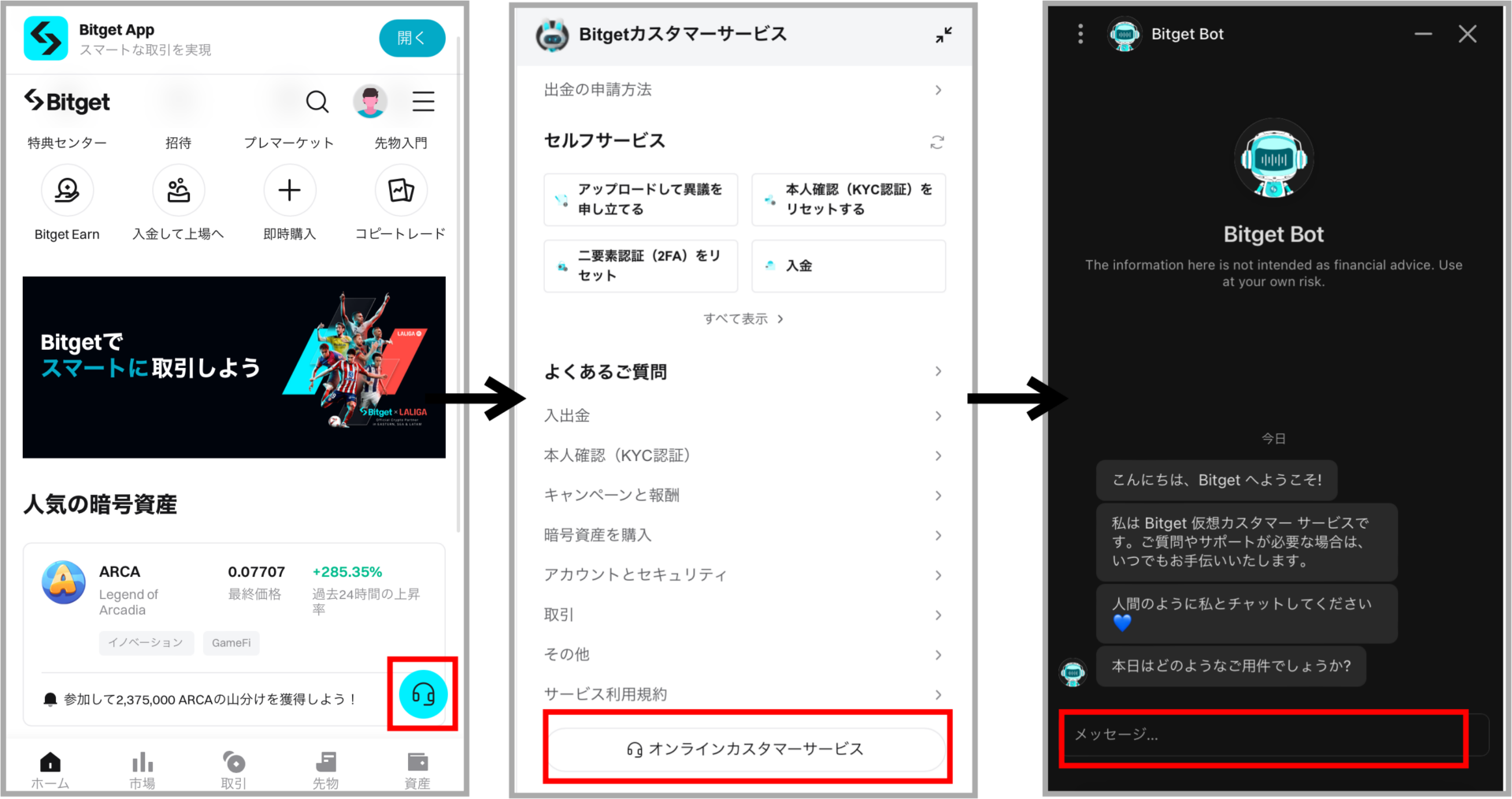Go to the 取引 tab
This screenshot has width=1512, height=799.
pos(234,770)
